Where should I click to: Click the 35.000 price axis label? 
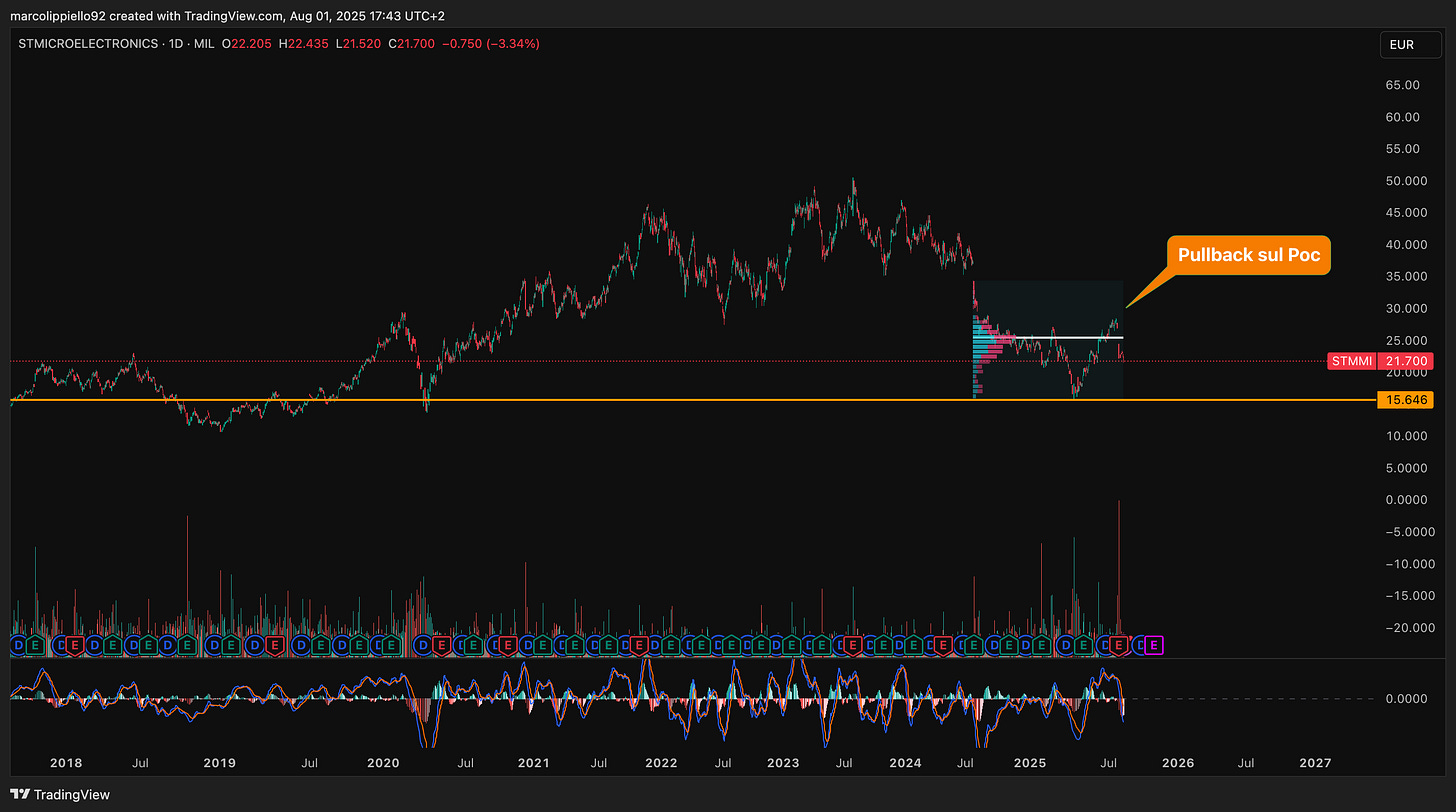[1405, 277]
